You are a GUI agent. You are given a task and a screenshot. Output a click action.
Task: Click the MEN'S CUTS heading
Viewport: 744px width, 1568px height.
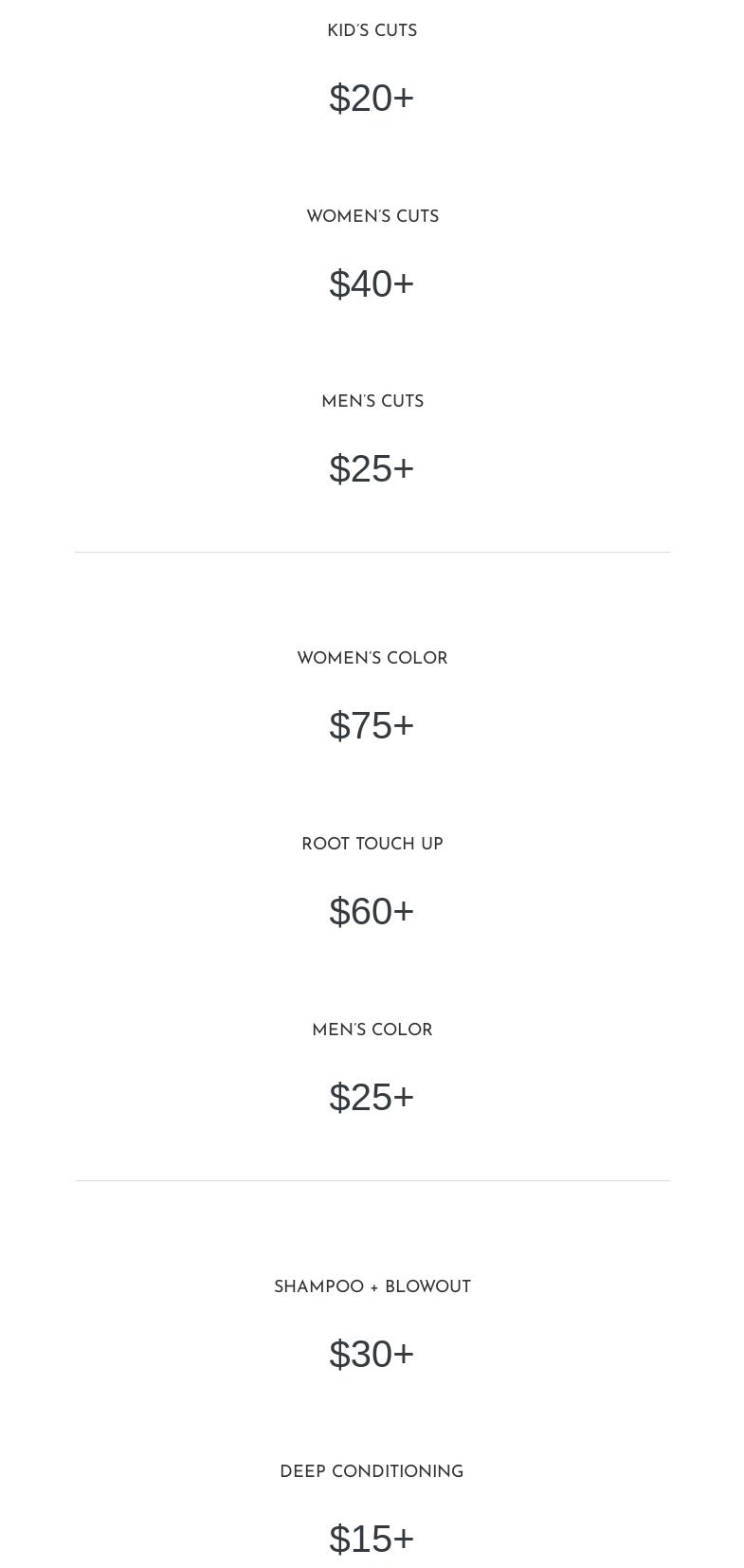[x=372, y=402]
